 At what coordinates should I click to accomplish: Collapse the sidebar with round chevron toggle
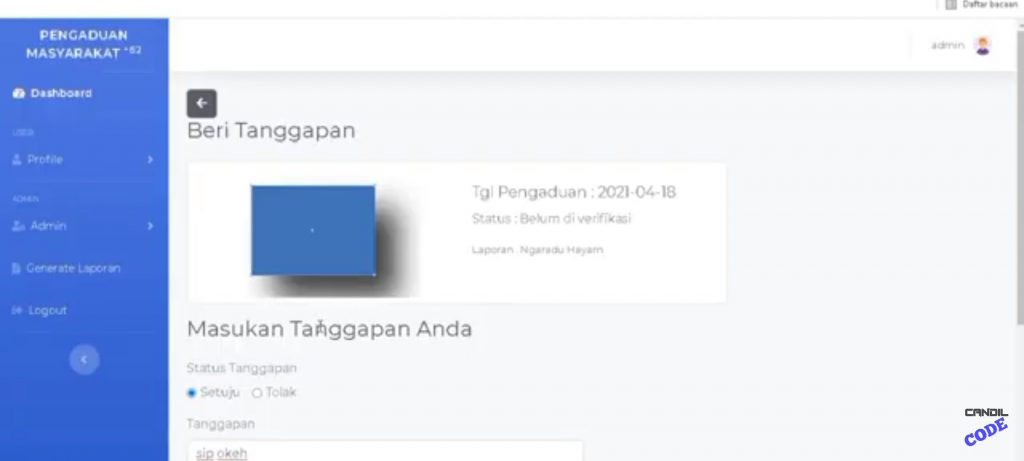tap(84, 359)
